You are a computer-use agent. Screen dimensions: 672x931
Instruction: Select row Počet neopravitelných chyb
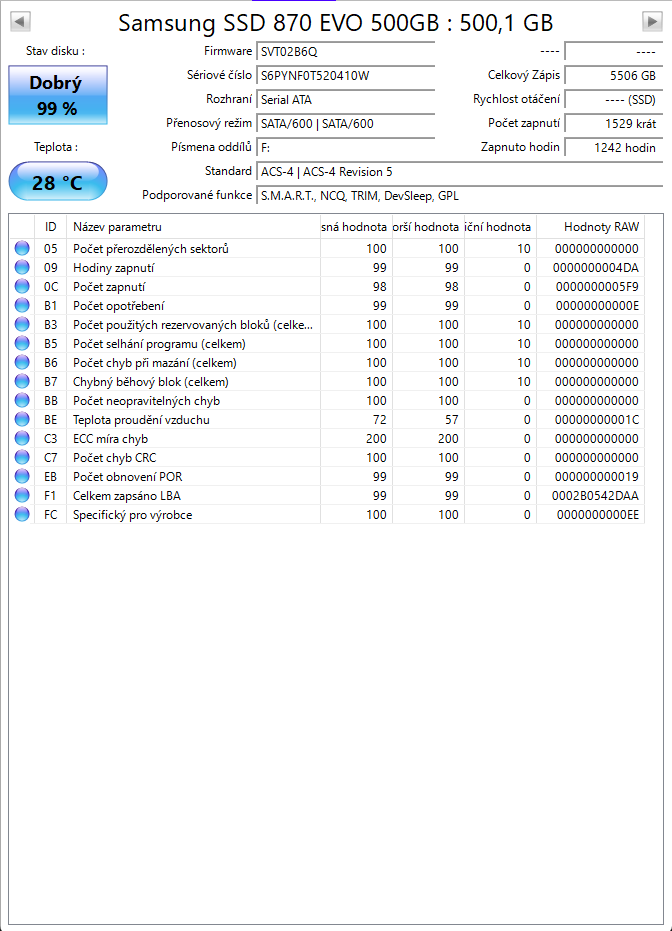click(x=327, y=400)
